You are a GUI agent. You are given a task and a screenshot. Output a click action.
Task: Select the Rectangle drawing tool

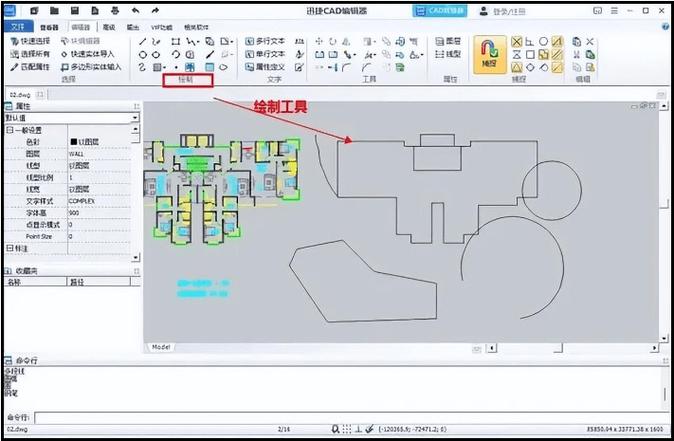[x=175, y=42]
